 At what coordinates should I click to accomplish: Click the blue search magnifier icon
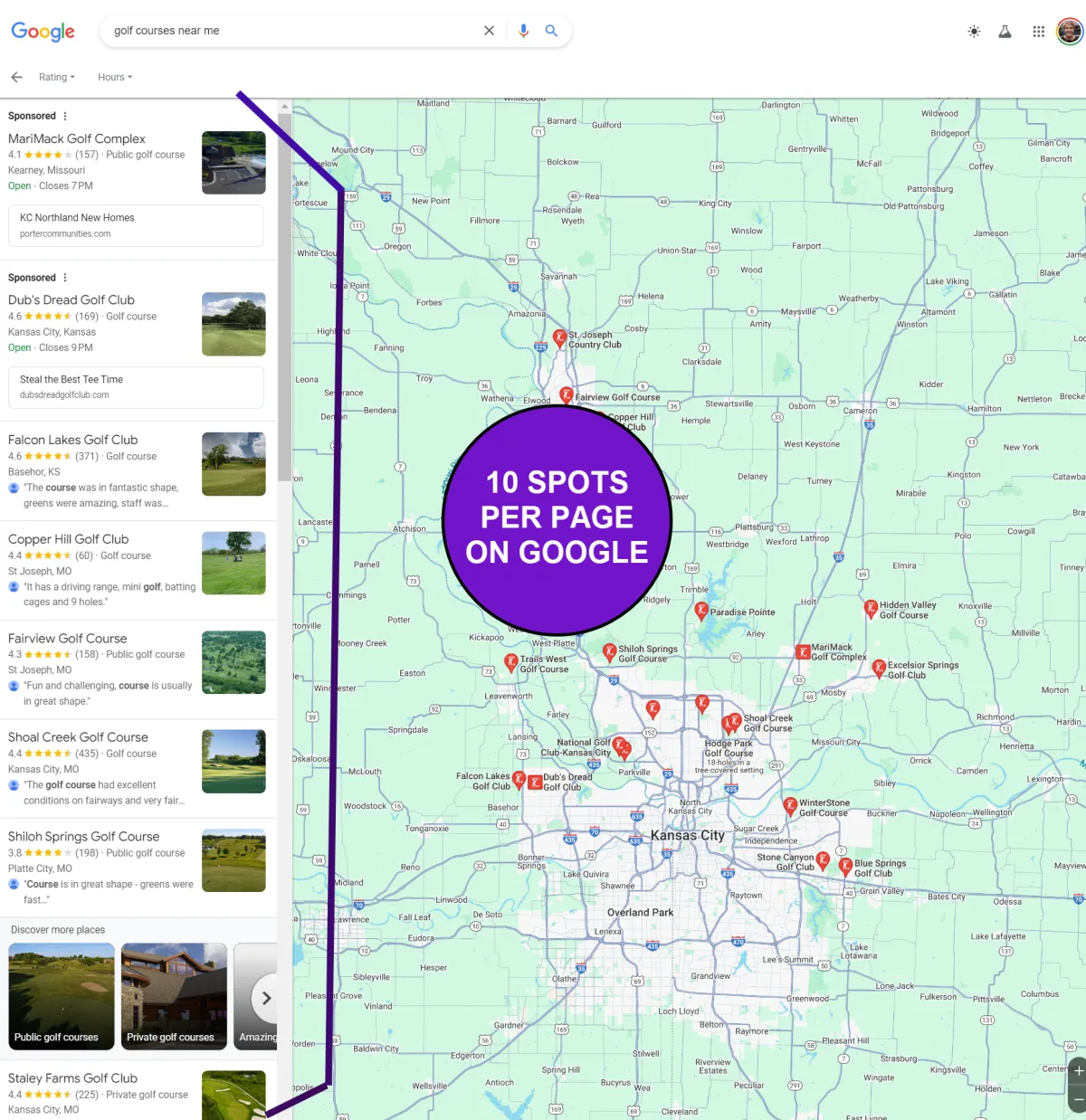tap(551, 31)
